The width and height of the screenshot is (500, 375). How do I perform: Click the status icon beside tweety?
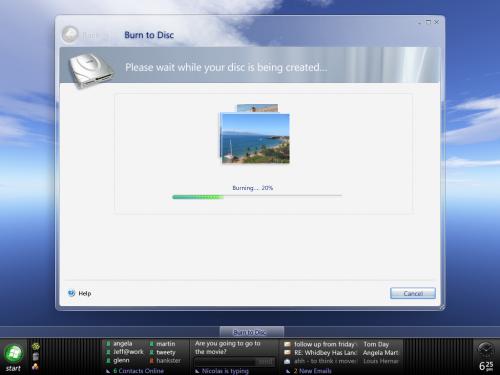pyautogui.click(x=151, y=352)
